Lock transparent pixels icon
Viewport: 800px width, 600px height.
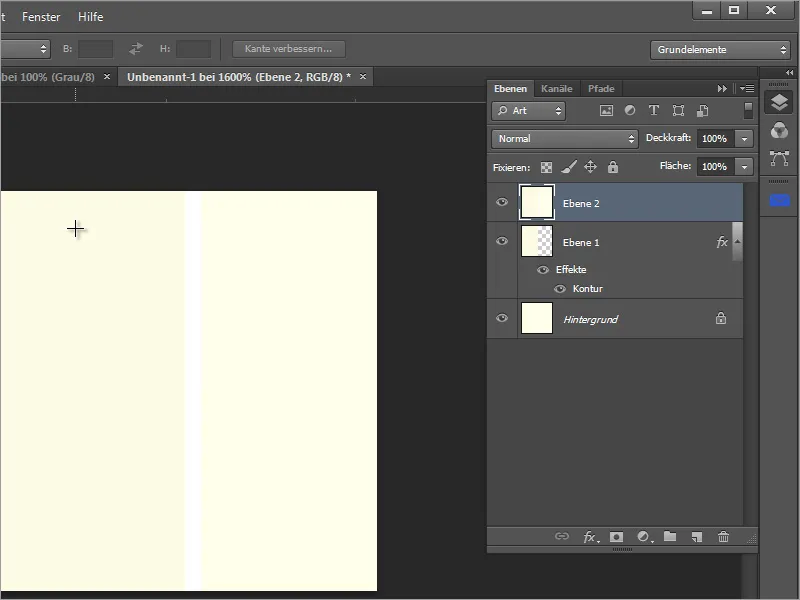pos(546,167)
